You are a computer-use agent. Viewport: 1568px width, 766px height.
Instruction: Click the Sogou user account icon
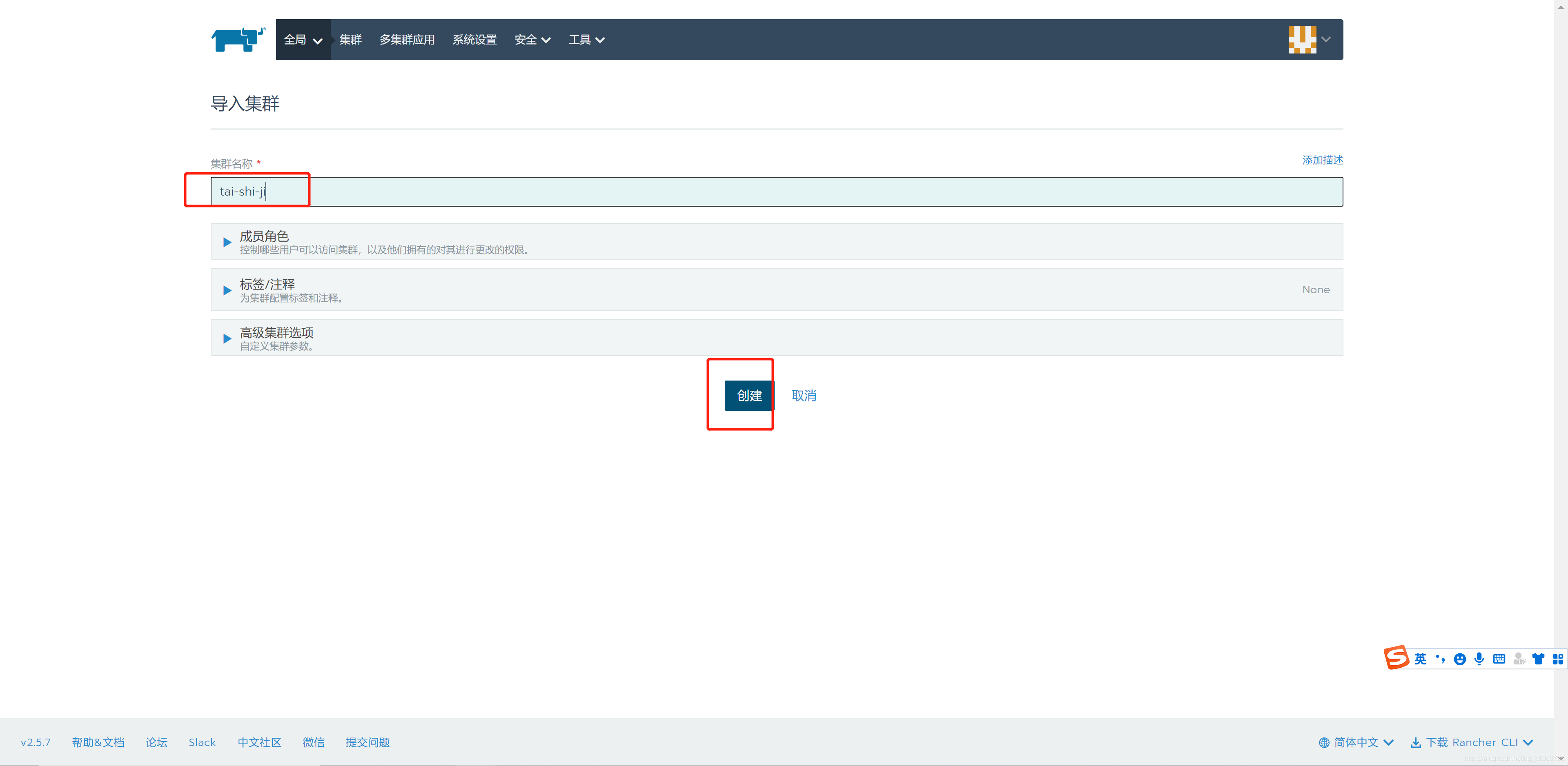[x=1519, y=659]
